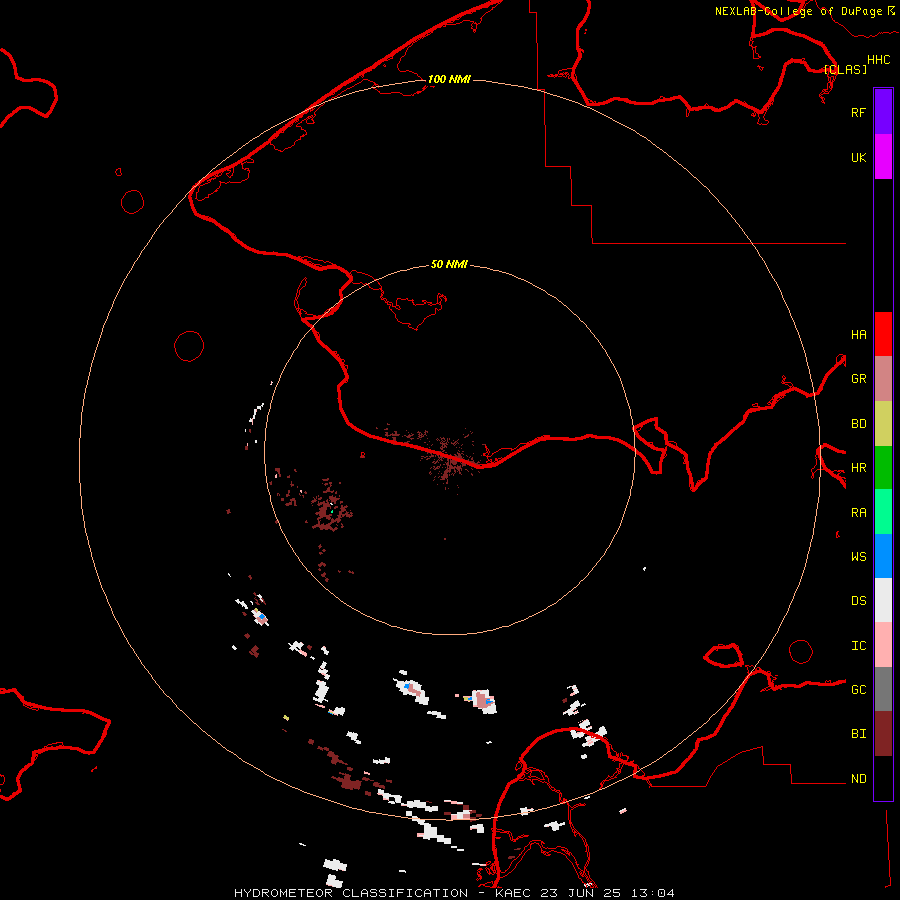Screen dimensions: 900x900
Task: Select the GR graupel color swatch
Action: (x=883, y=379)
